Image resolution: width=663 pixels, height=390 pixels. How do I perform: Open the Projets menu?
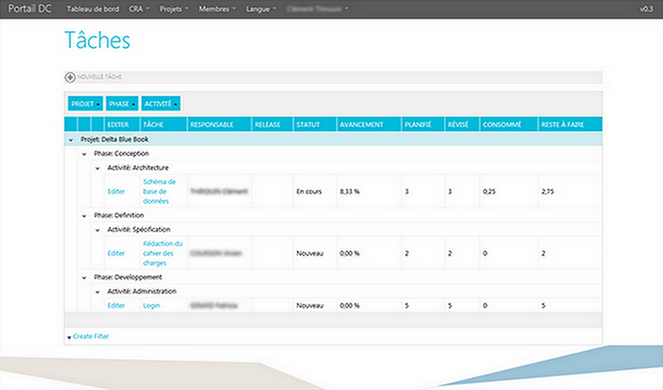coord(174,9)
